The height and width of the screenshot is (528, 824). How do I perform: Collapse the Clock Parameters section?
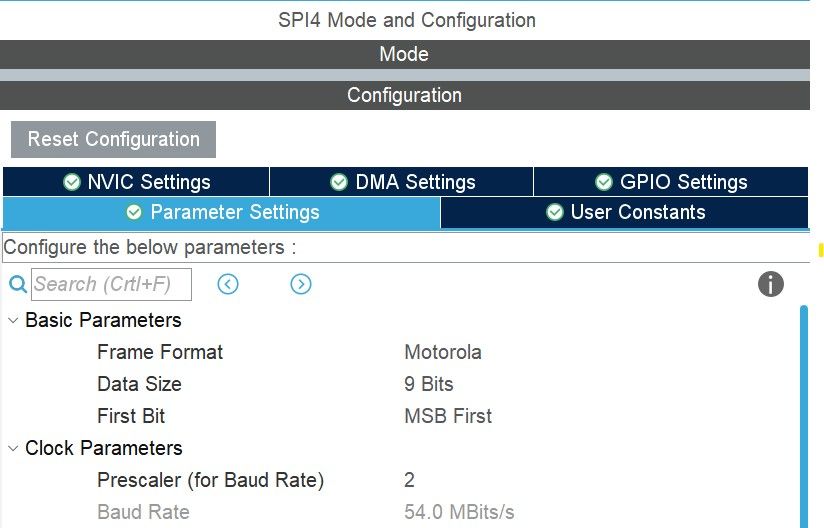(13, 448)
